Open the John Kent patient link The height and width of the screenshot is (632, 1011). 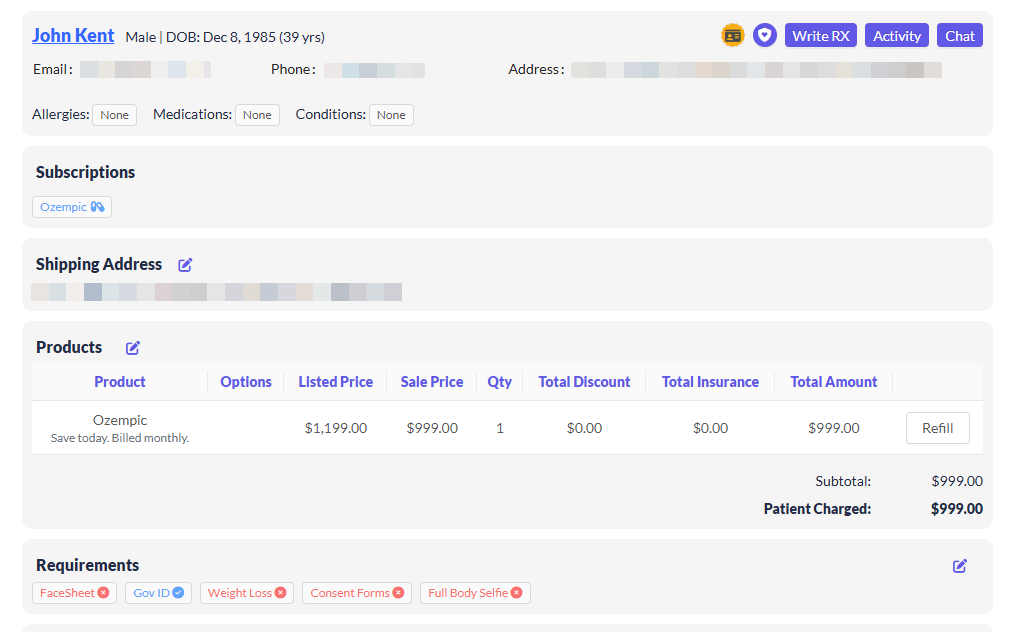coord(73,35)
